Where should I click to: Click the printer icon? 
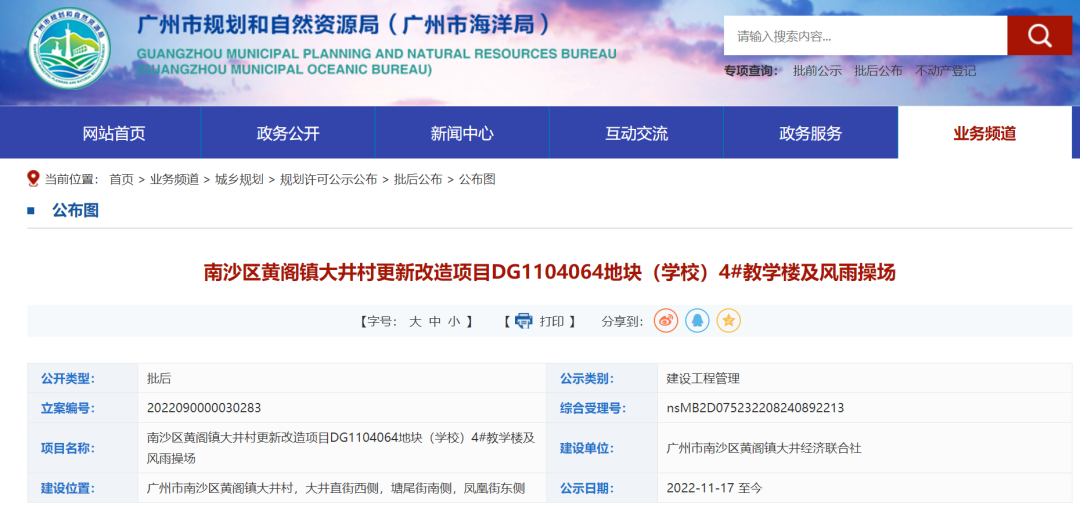pos(524,321)
